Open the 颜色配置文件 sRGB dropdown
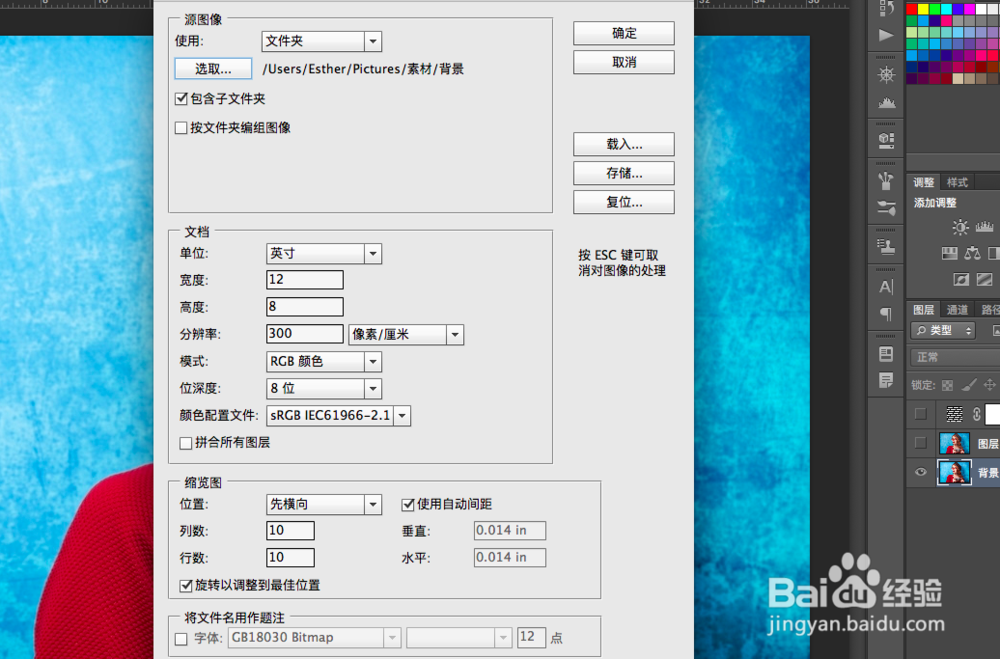 coord(338,415)
